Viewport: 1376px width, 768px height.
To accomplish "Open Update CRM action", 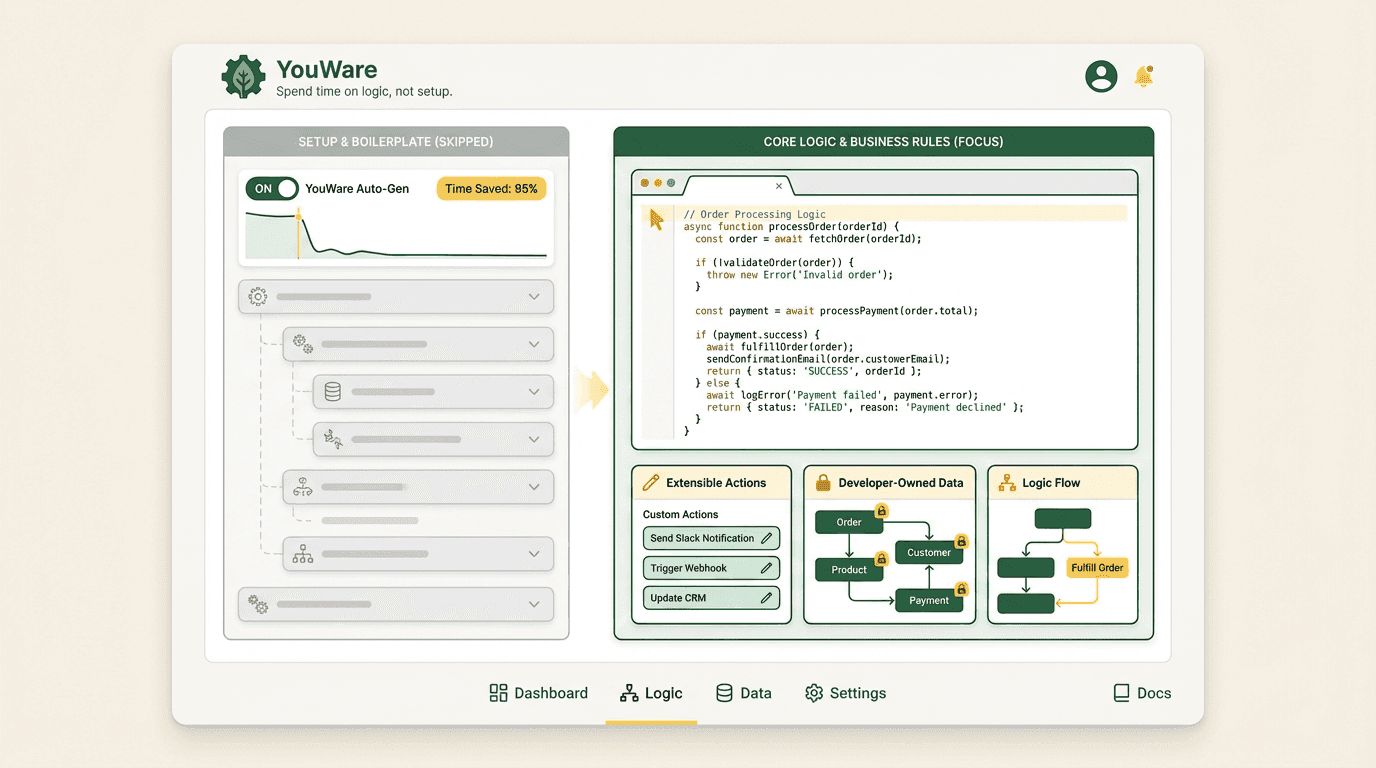I will [711, 598].
